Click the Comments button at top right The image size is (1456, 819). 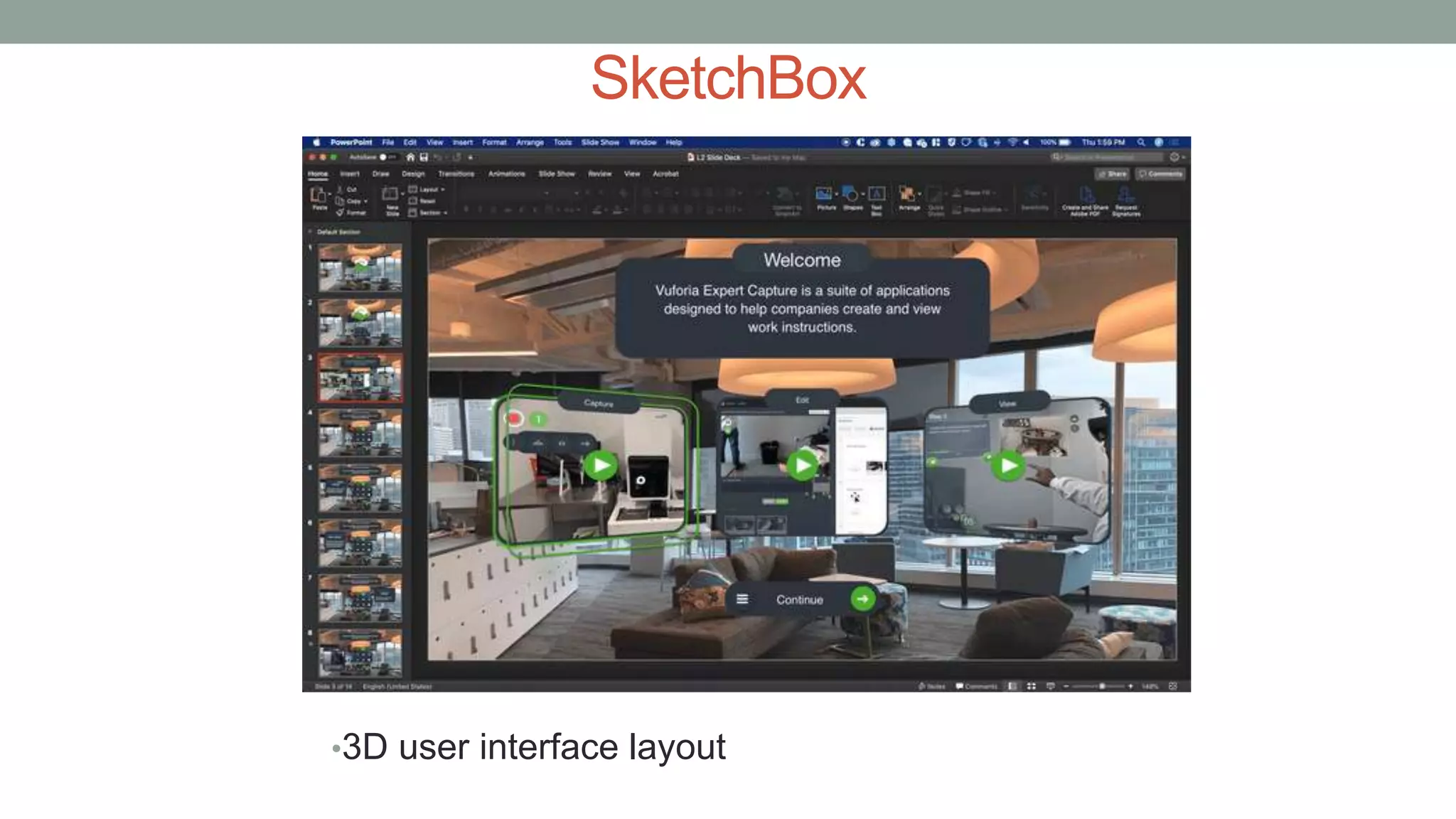tap(1160, 173)
